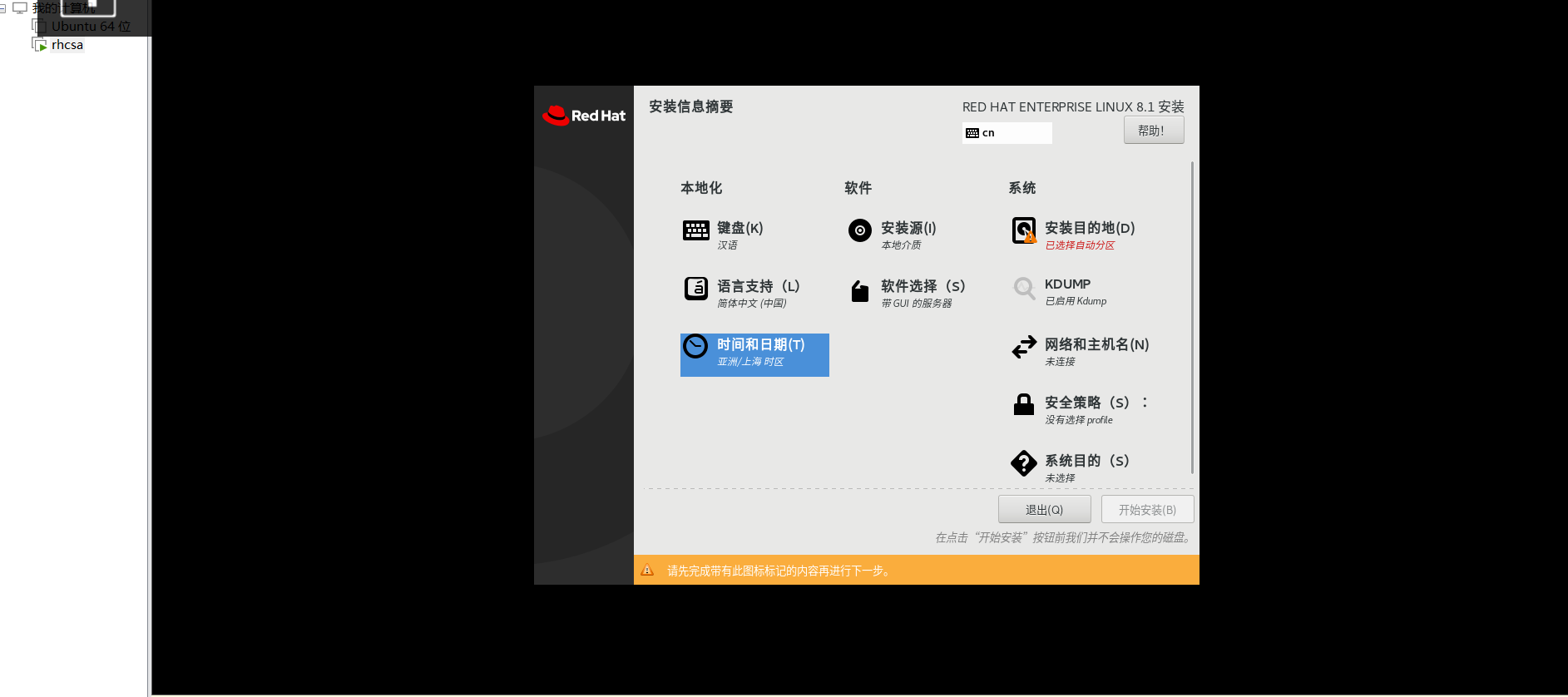Click the 亚洲/上海 时区 subtitle
This screenshot has height=697, width=1568.
pos(750,362)
